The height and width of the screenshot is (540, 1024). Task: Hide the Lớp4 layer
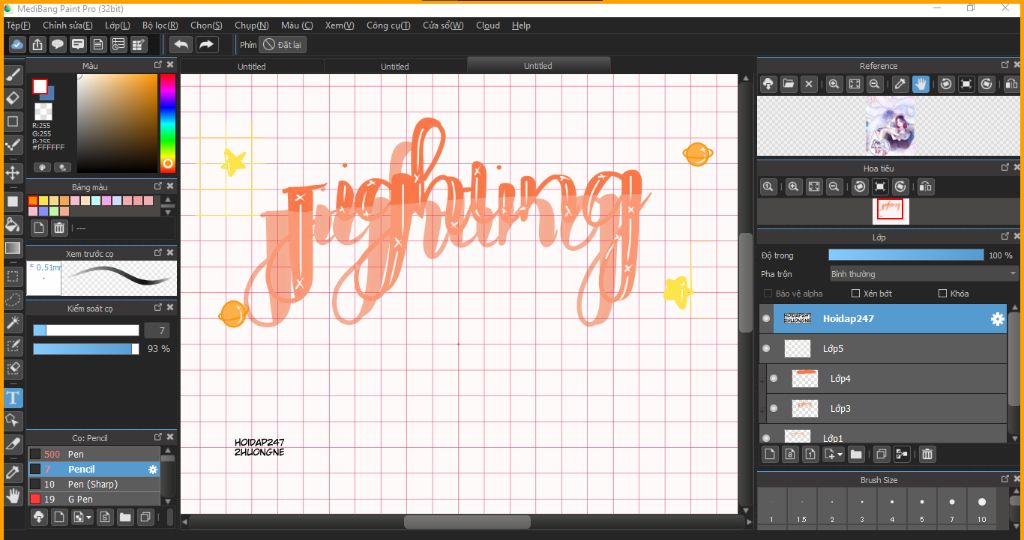click(774, 379)
